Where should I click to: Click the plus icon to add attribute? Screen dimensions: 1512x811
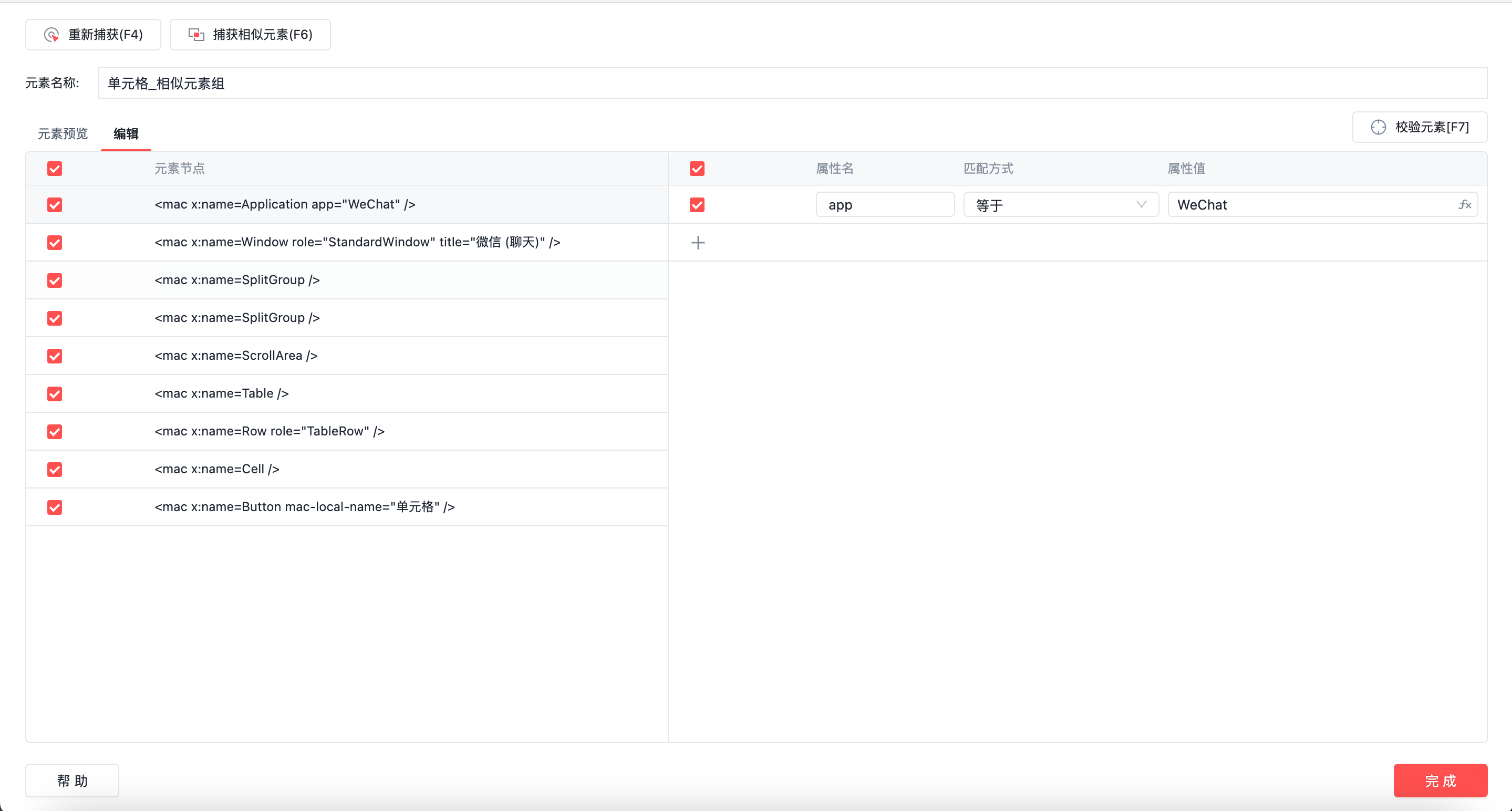tap(698, 242)
